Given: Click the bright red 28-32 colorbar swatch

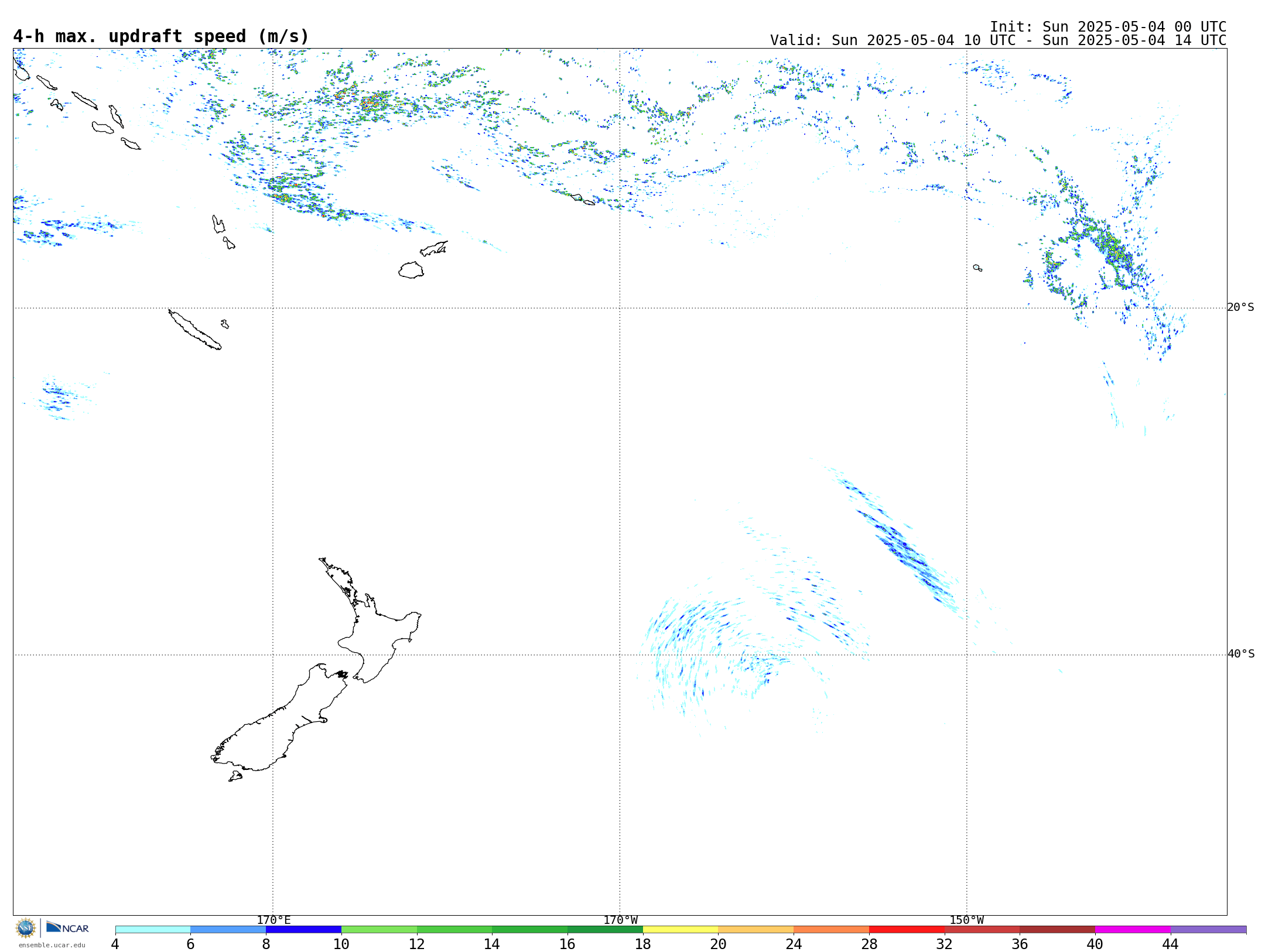Looking at the screenshot, I should [907, 930].
